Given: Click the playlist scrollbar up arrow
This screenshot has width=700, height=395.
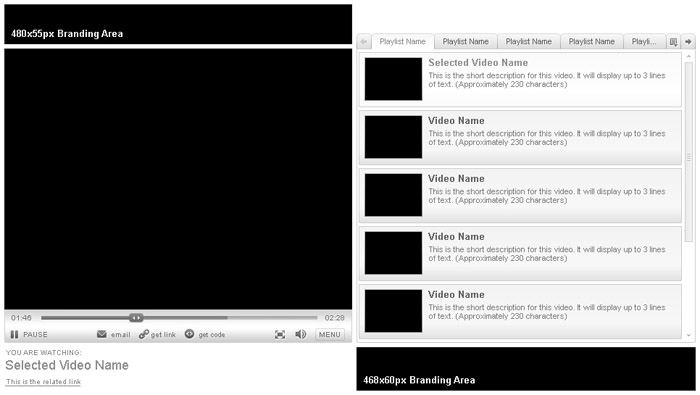Looking at the screenshot, I should coord(688,56).
